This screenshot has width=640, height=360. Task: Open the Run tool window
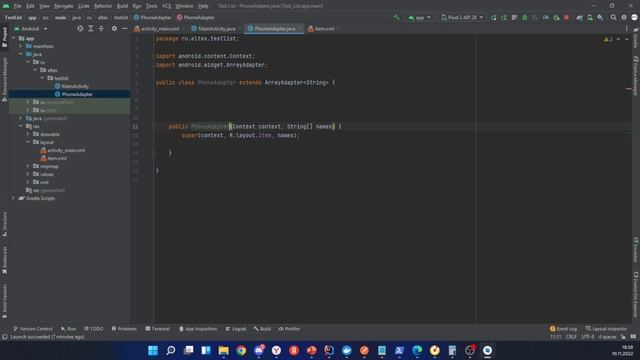pyautogui.click(x=69, y=329)
